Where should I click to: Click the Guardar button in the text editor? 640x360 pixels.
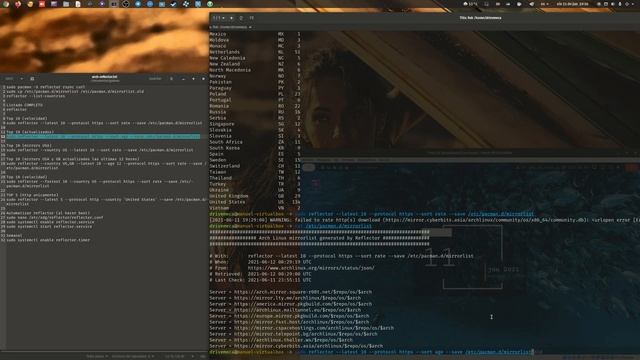155,78
